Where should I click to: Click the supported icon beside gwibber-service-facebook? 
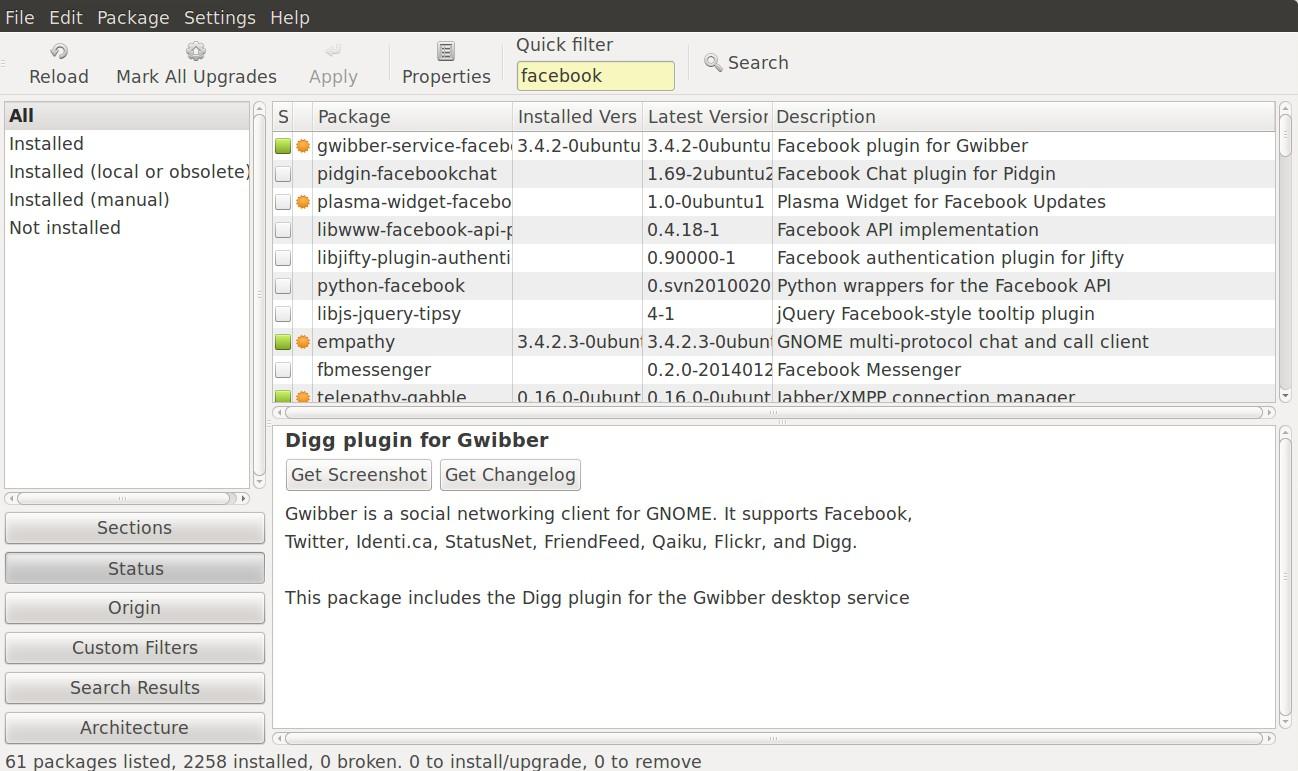point(303,146)
